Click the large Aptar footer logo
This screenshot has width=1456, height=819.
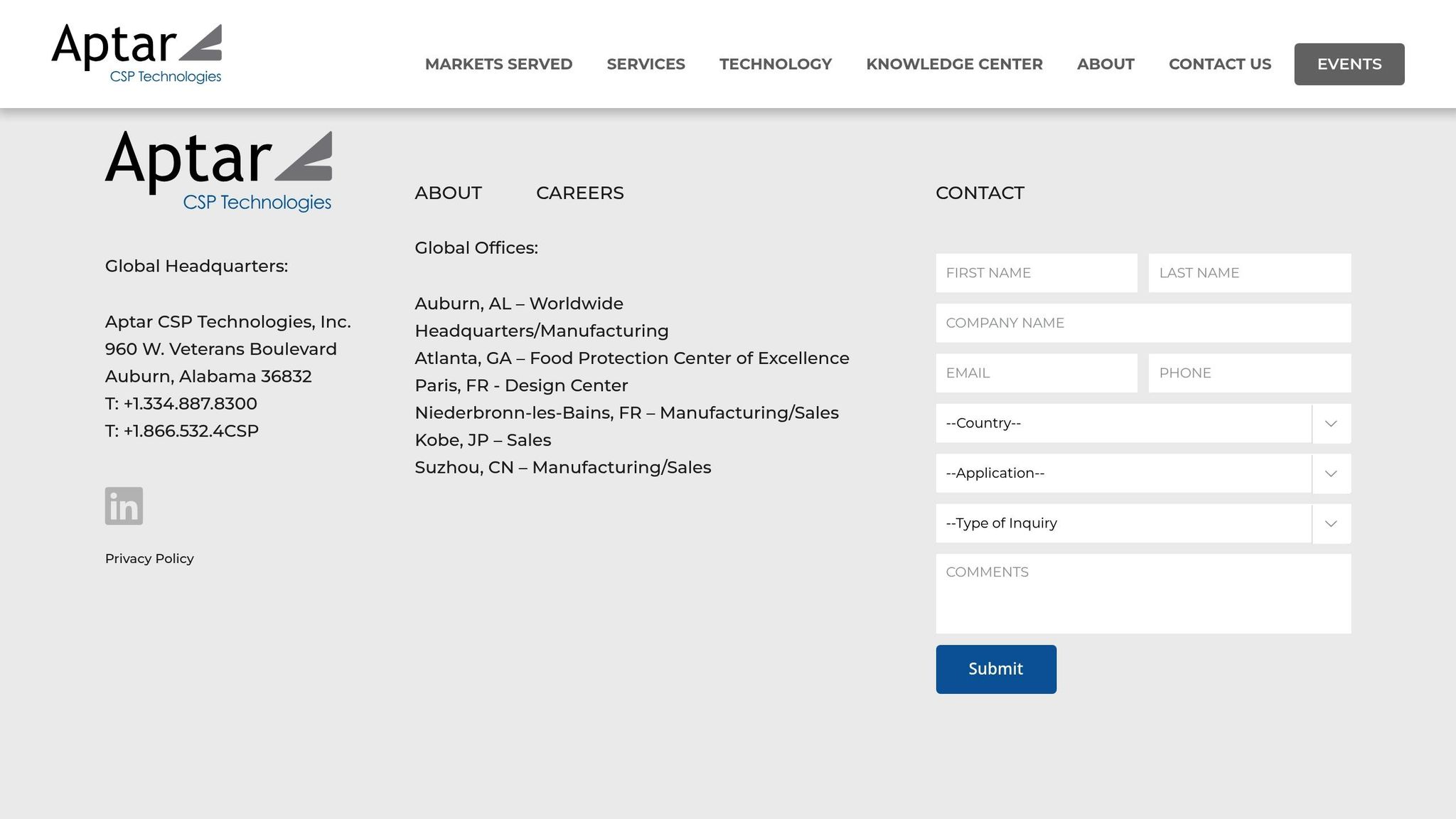pos(218,171)
